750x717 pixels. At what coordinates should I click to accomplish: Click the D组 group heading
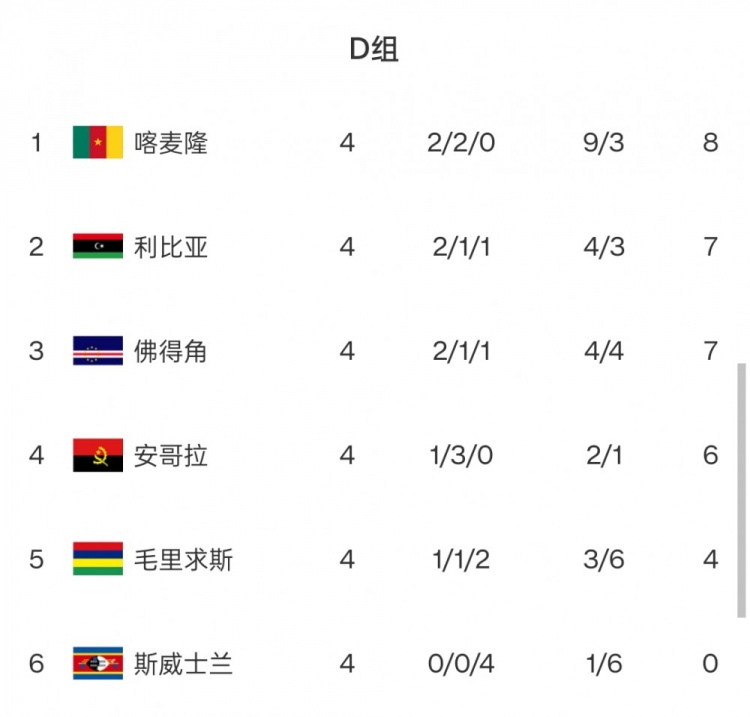[x=374, y=50]
